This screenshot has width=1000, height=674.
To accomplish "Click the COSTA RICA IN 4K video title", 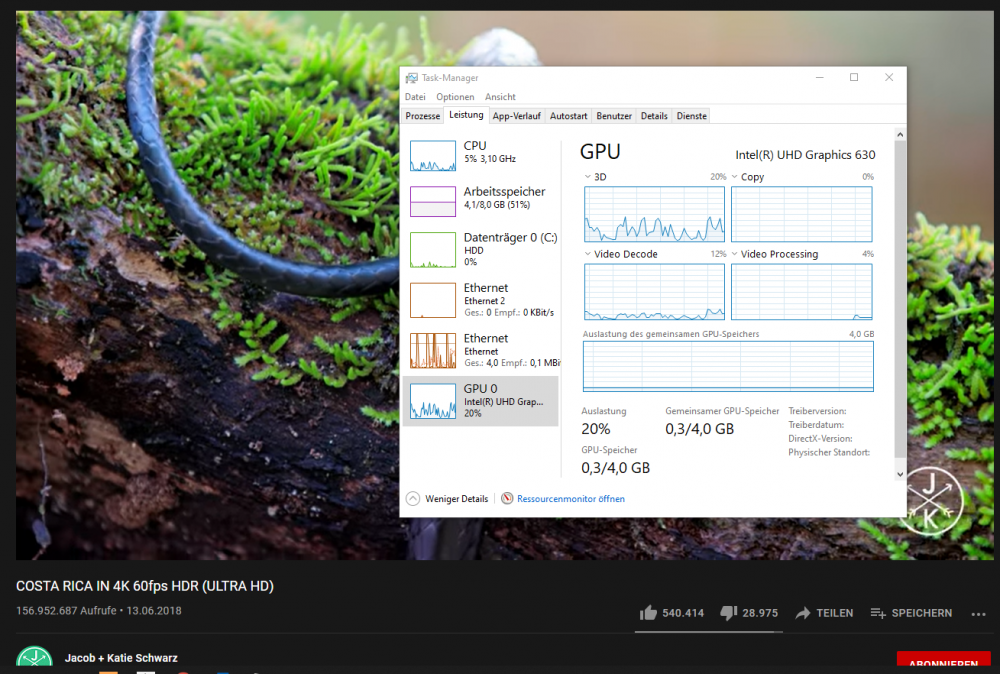I will tap(145, 586).
